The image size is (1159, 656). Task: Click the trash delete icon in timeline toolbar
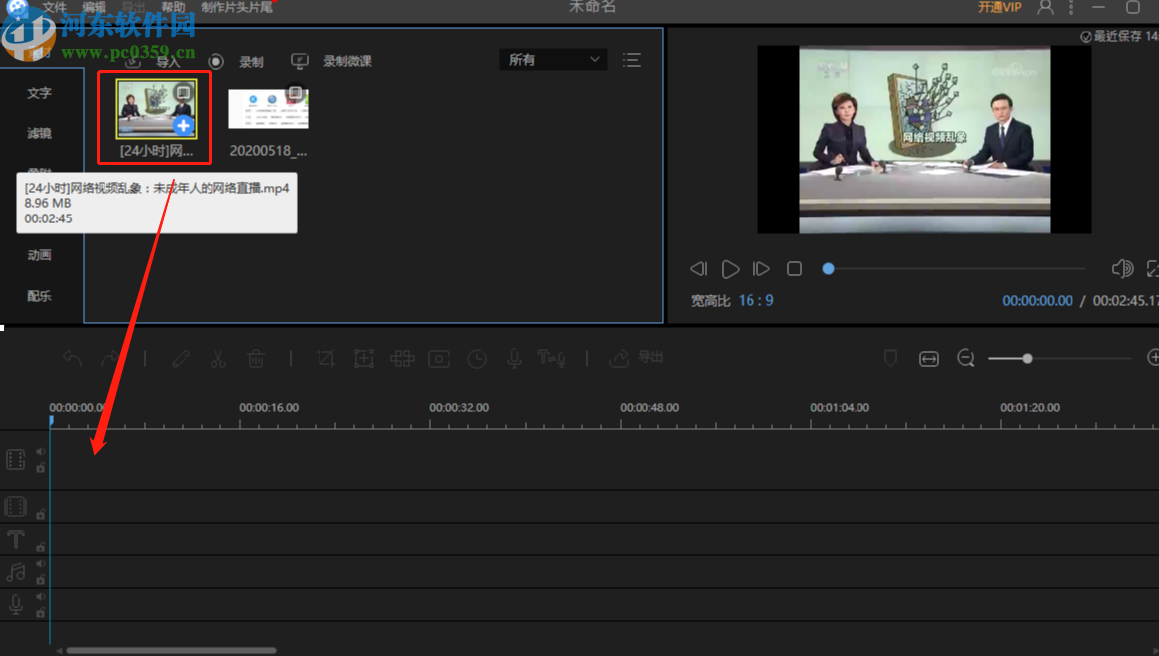(x=256, y=359)
